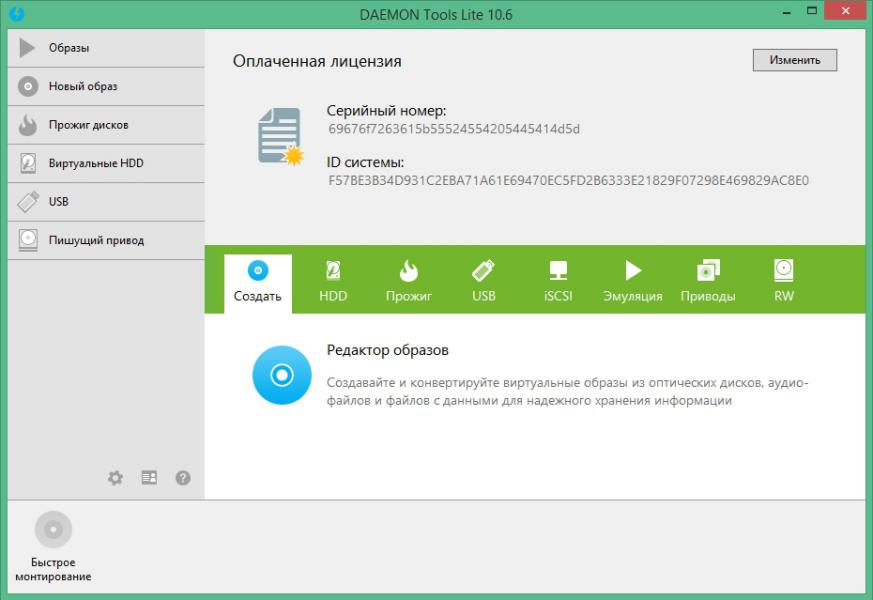Screen dimensions: 873x600
Task: Click the settings gear icon in sidebar
Action: click(115, 478)
